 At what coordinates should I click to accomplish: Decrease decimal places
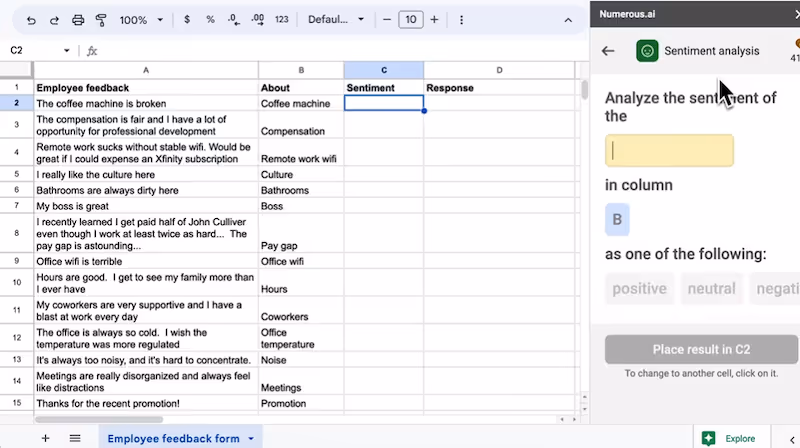(234, 19)
